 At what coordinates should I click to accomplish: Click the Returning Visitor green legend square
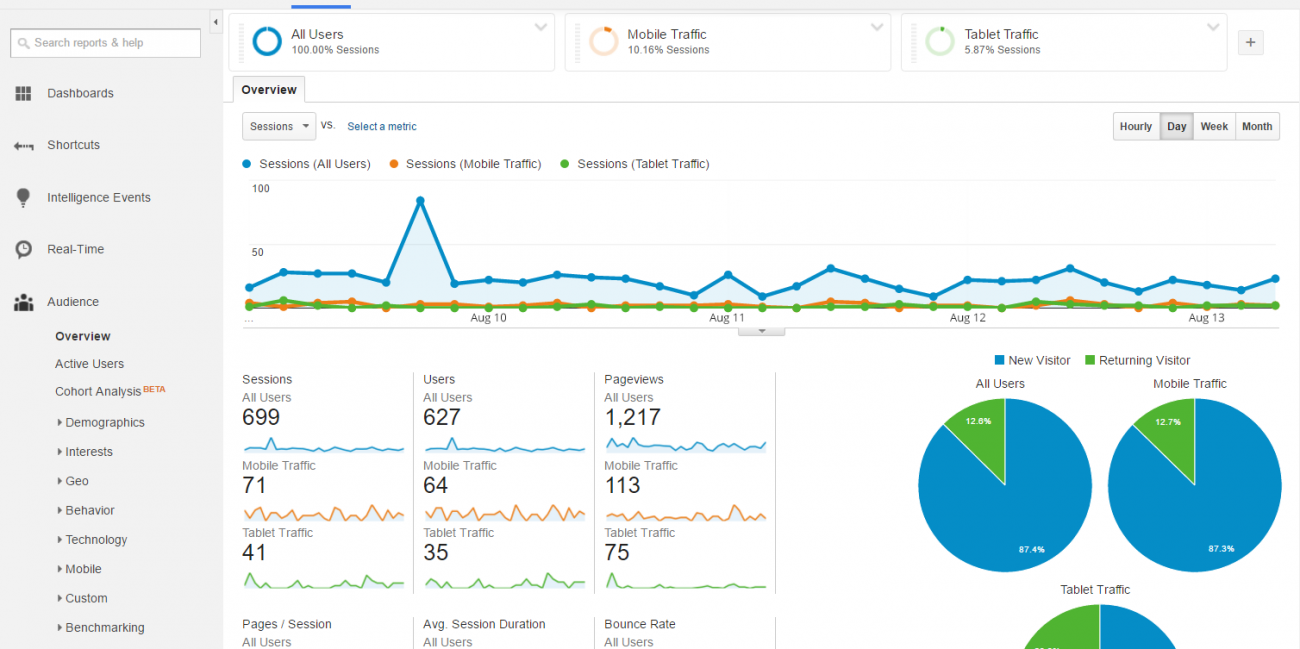(1090, 360)
